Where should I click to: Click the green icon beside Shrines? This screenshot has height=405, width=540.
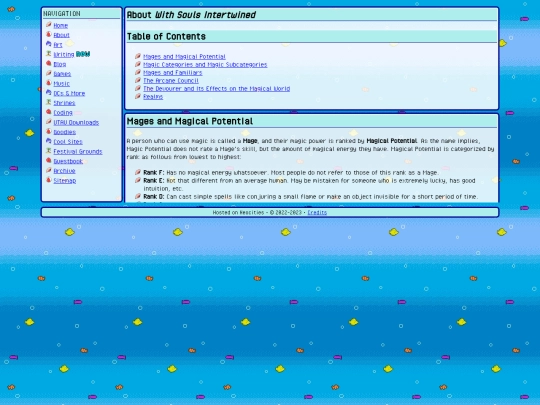click(49, 102)
